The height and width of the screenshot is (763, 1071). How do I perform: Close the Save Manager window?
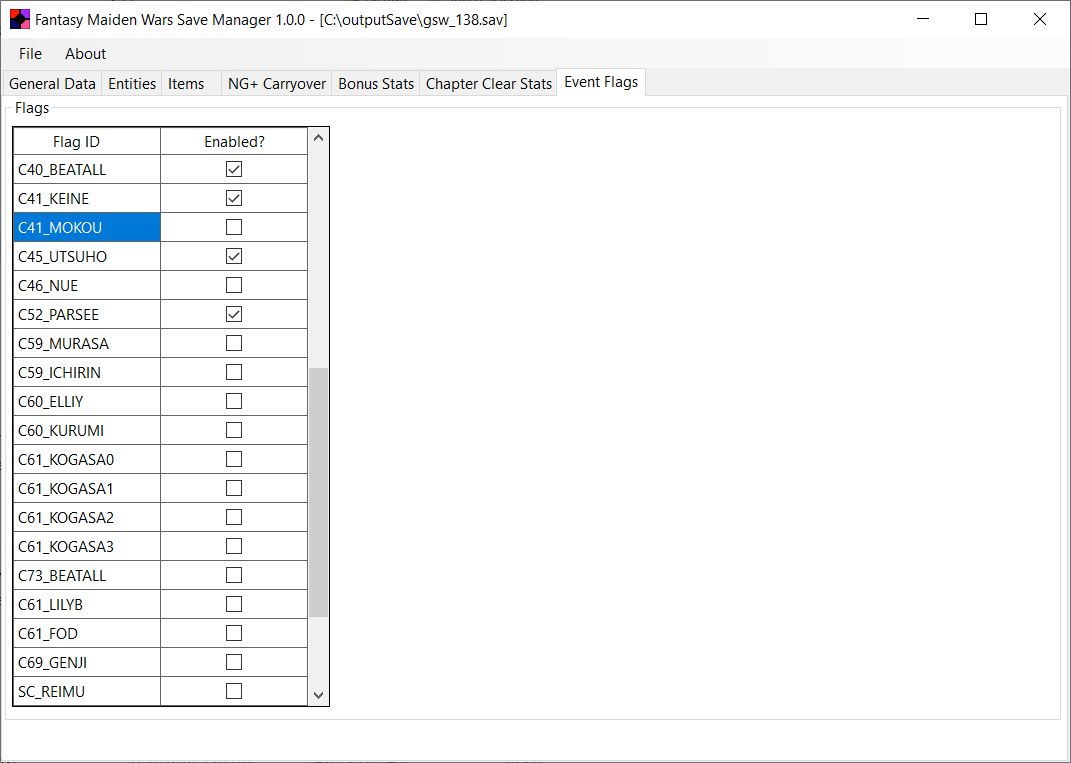(x=1040, y=19)
